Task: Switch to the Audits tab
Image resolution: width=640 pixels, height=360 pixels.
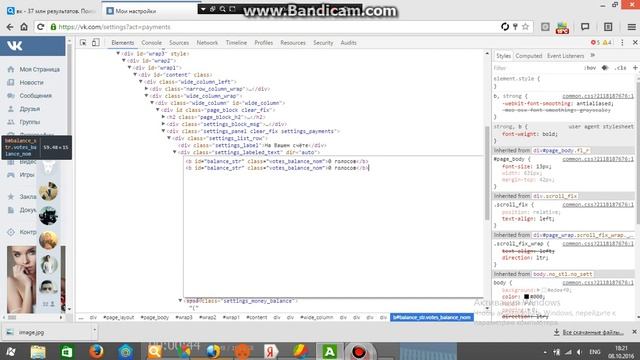Action: 348,42
